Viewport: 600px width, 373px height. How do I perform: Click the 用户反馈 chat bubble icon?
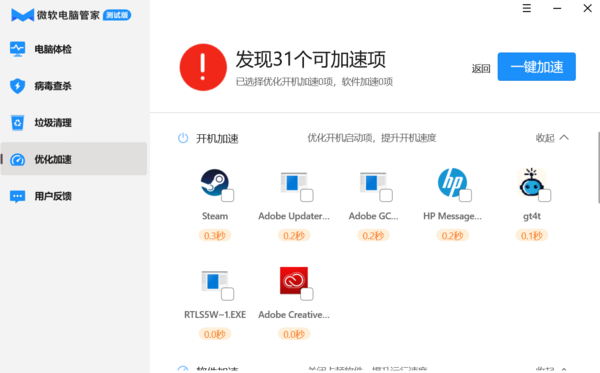pos(17,197)
